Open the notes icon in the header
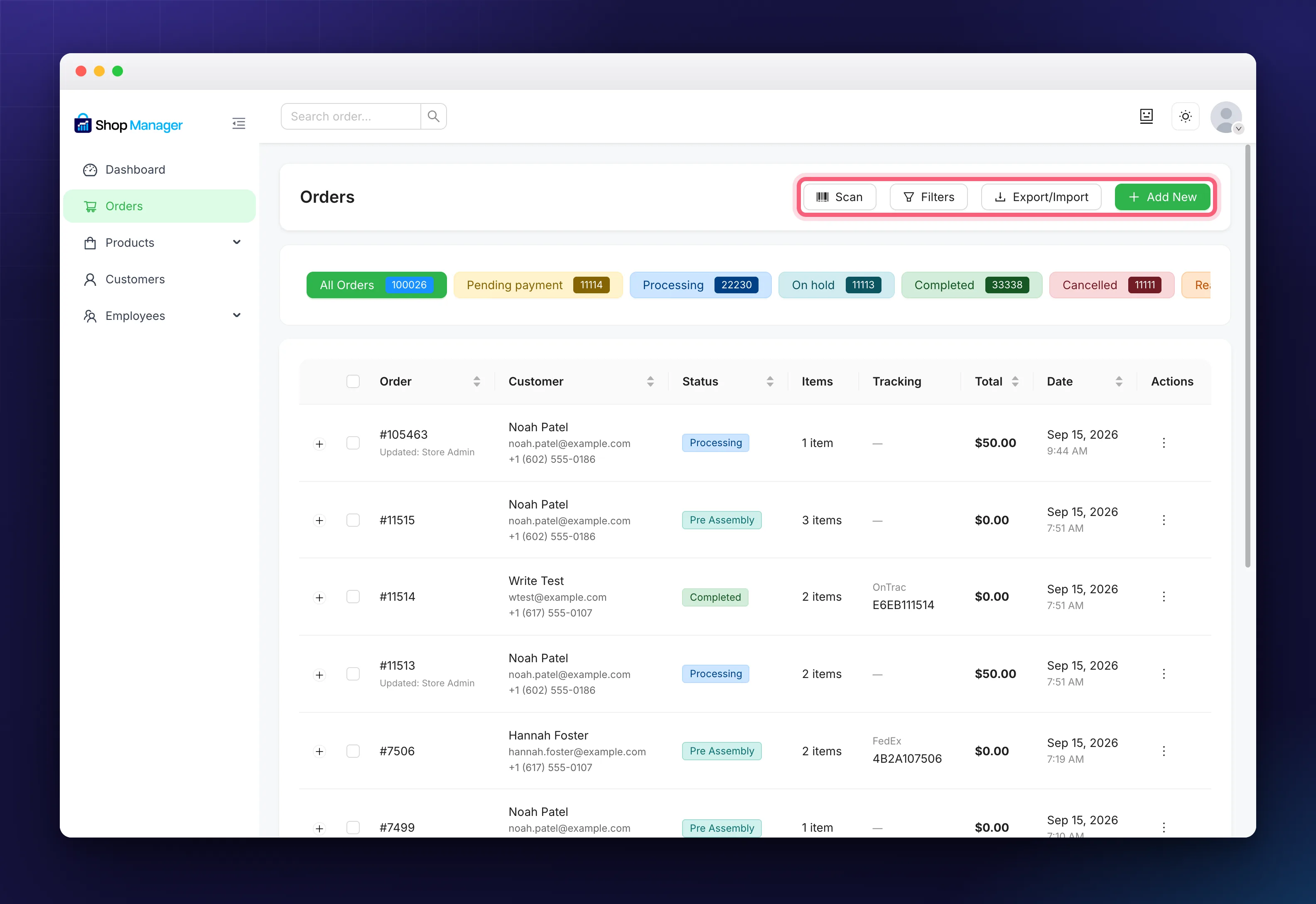 click(x=1146, y=117)
